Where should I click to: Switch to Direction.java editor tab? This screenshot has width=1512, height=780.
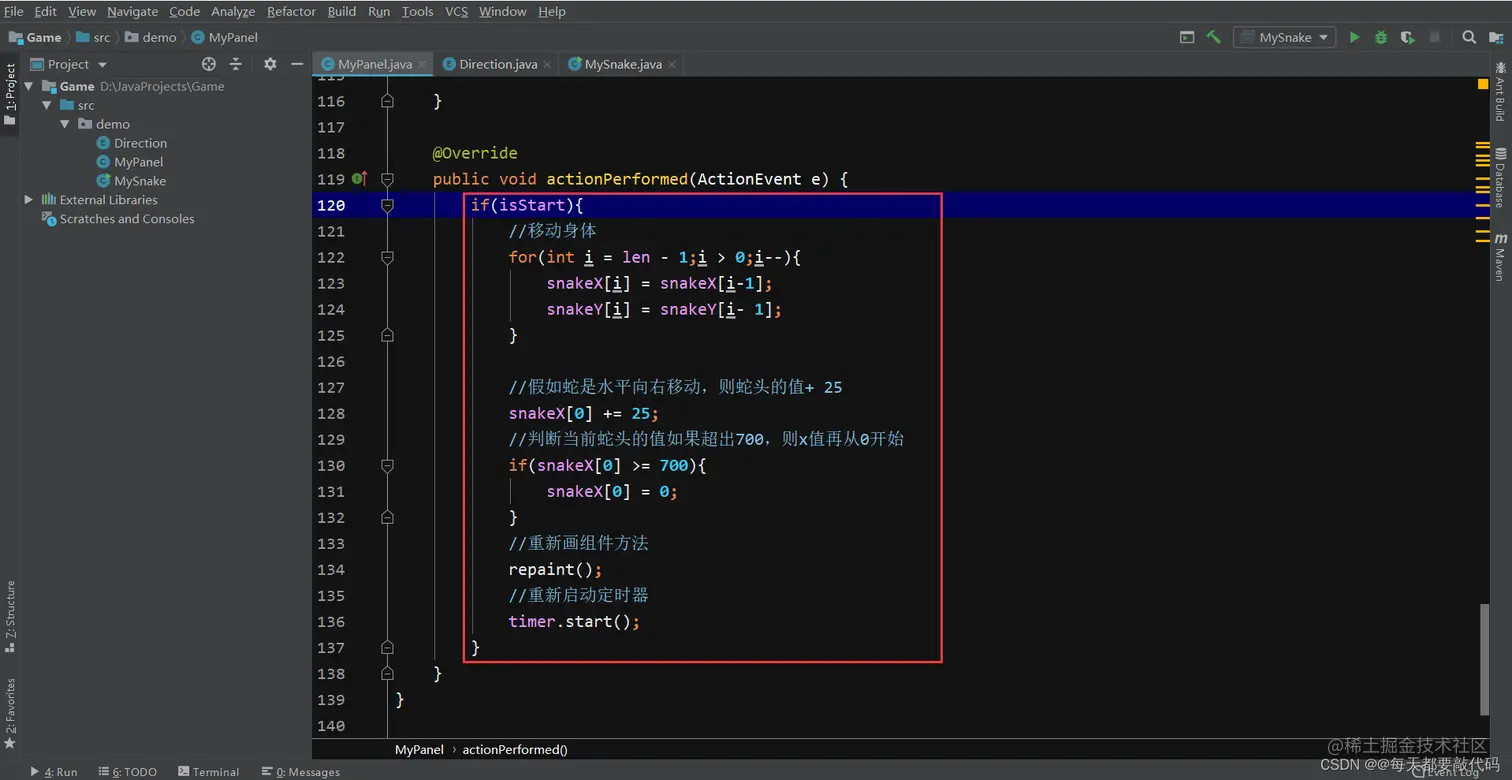(x=497, y=64)
